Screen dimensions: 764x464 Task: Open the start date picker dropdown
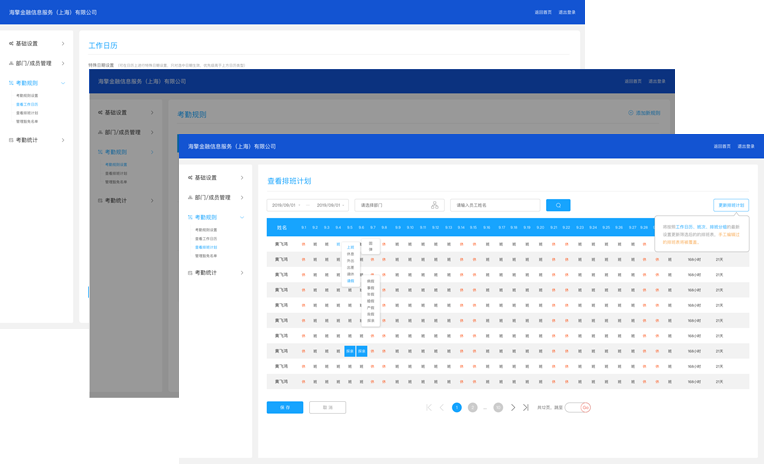point(286,205)
